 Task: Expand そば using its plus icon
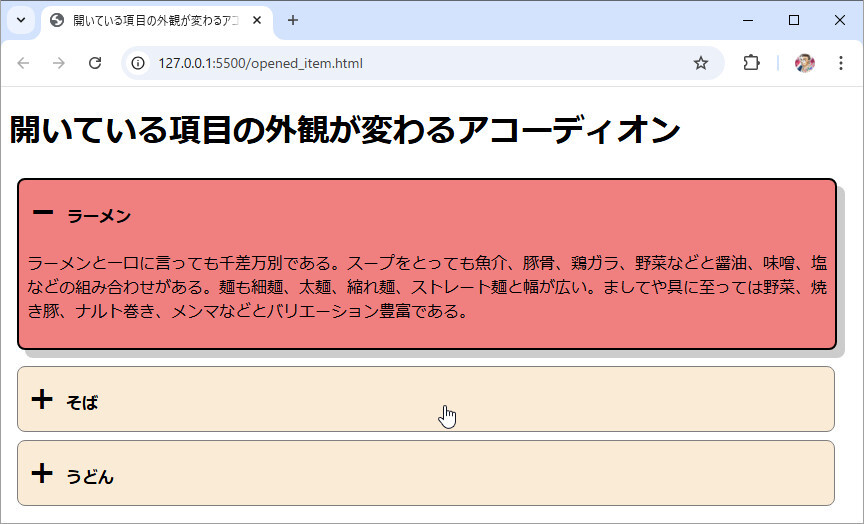(42, 400)
